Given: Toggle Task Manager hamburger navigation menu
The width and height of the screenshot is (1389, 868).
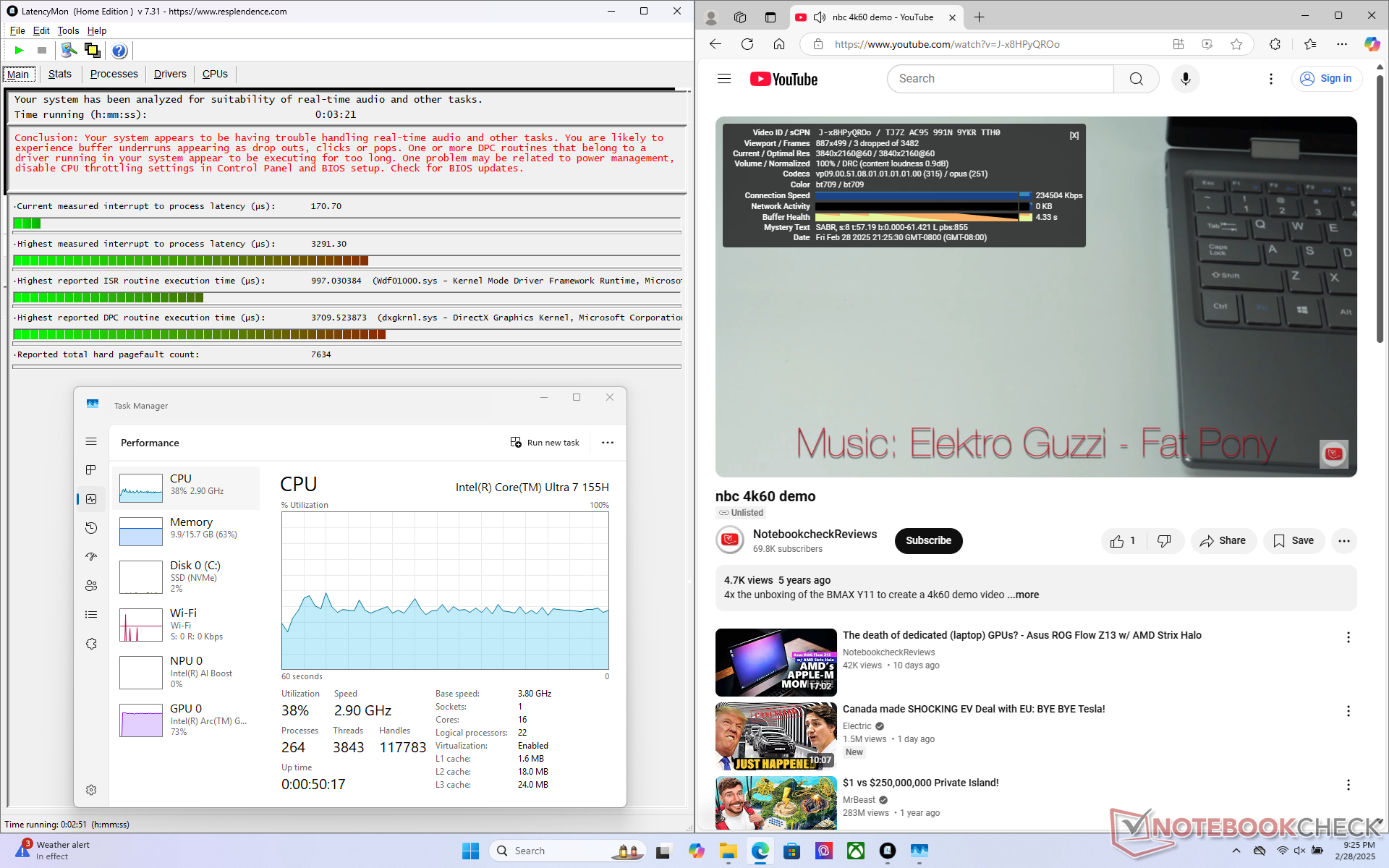Looking at the screenshot, I should point(91,441).
